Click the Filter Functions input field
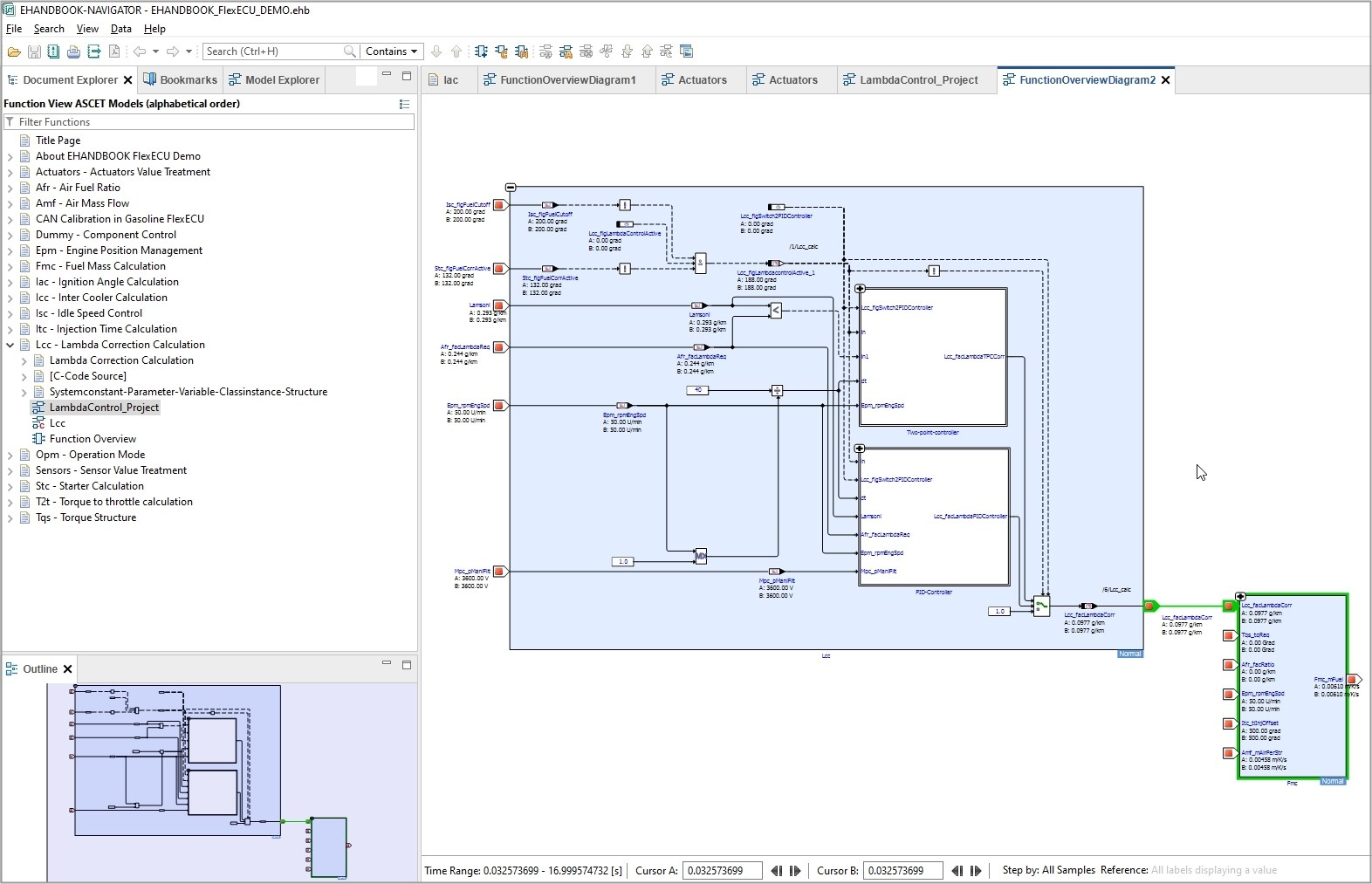 (209, 122)
